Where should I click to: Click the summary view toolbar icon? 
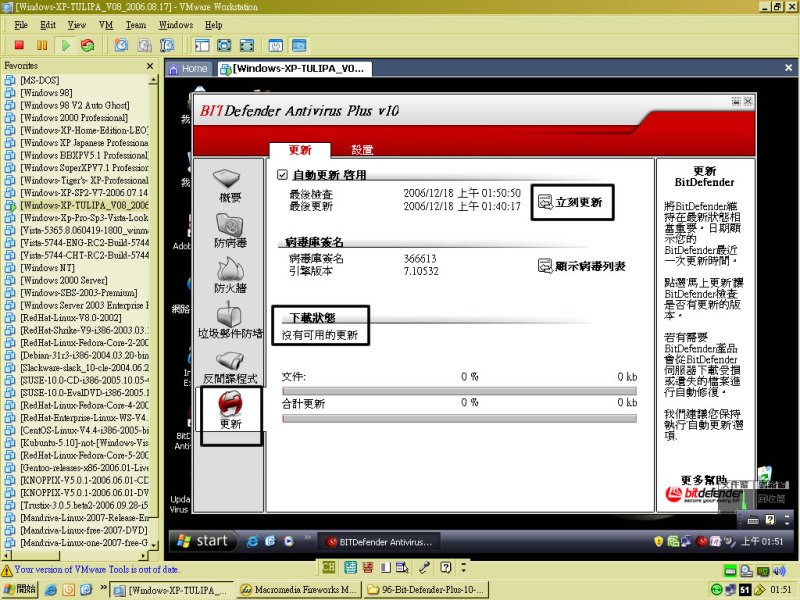(276, 45)
